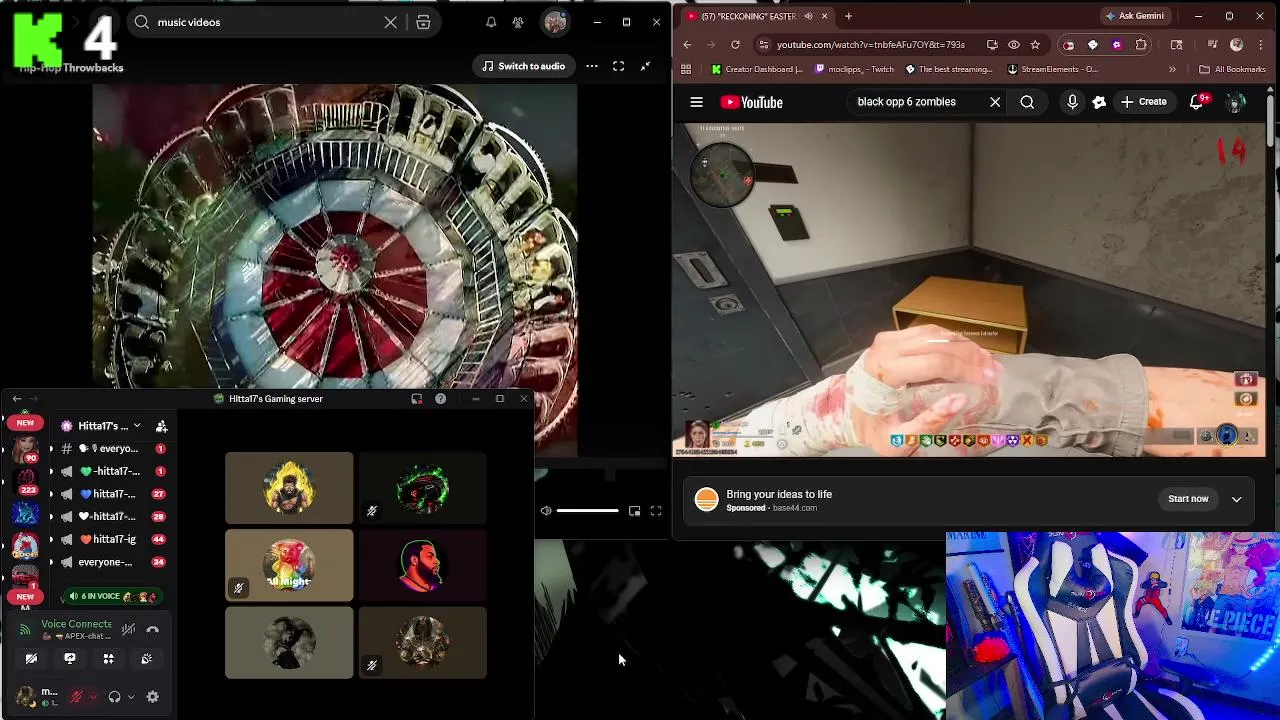Expand Discord headphone output options arrow
The height and width of the screenshot is (720, 1280).
click(x=131, y=697)
